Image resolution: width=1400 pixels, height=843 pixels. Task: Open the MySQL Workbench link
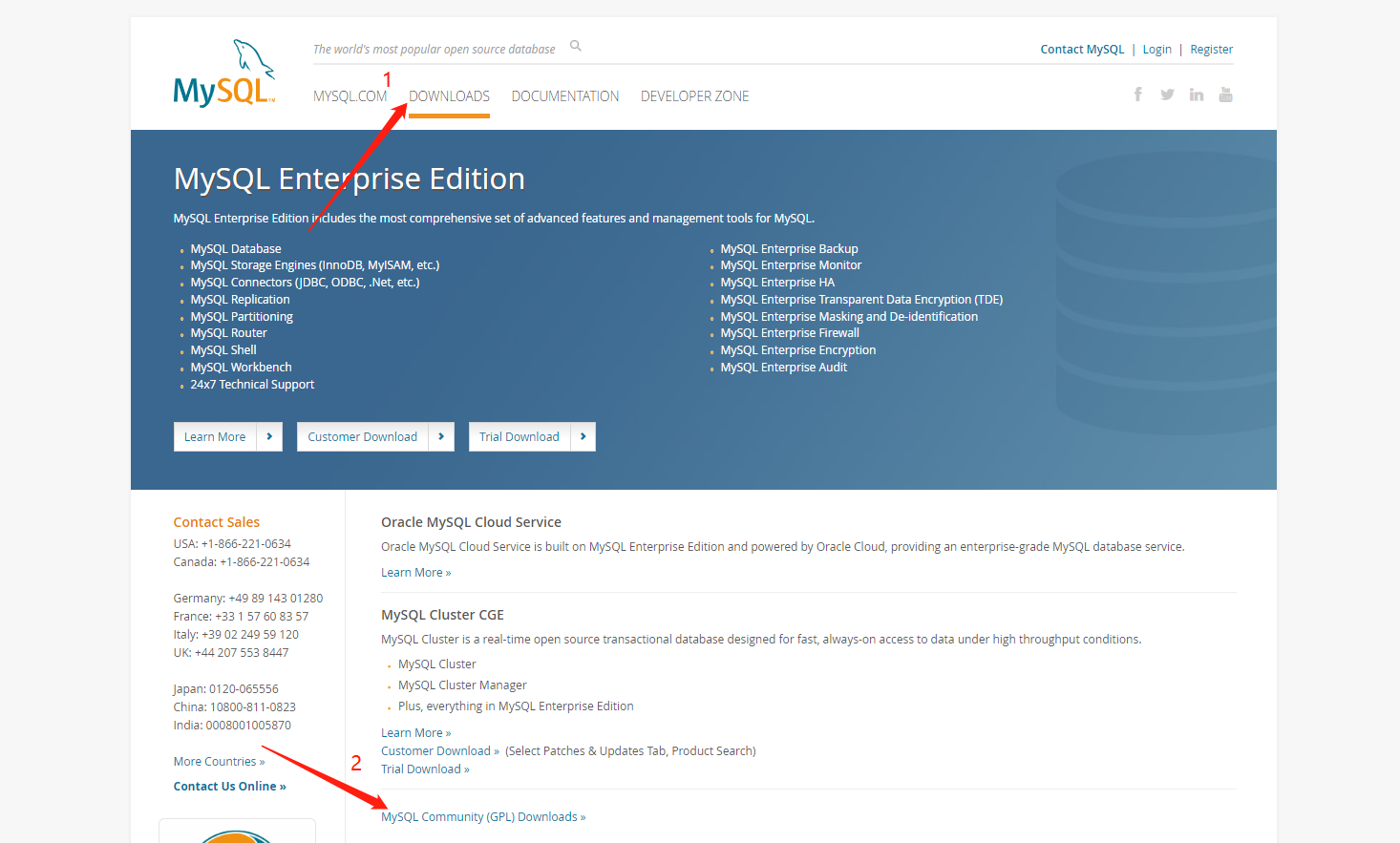(x=241, y=368)
